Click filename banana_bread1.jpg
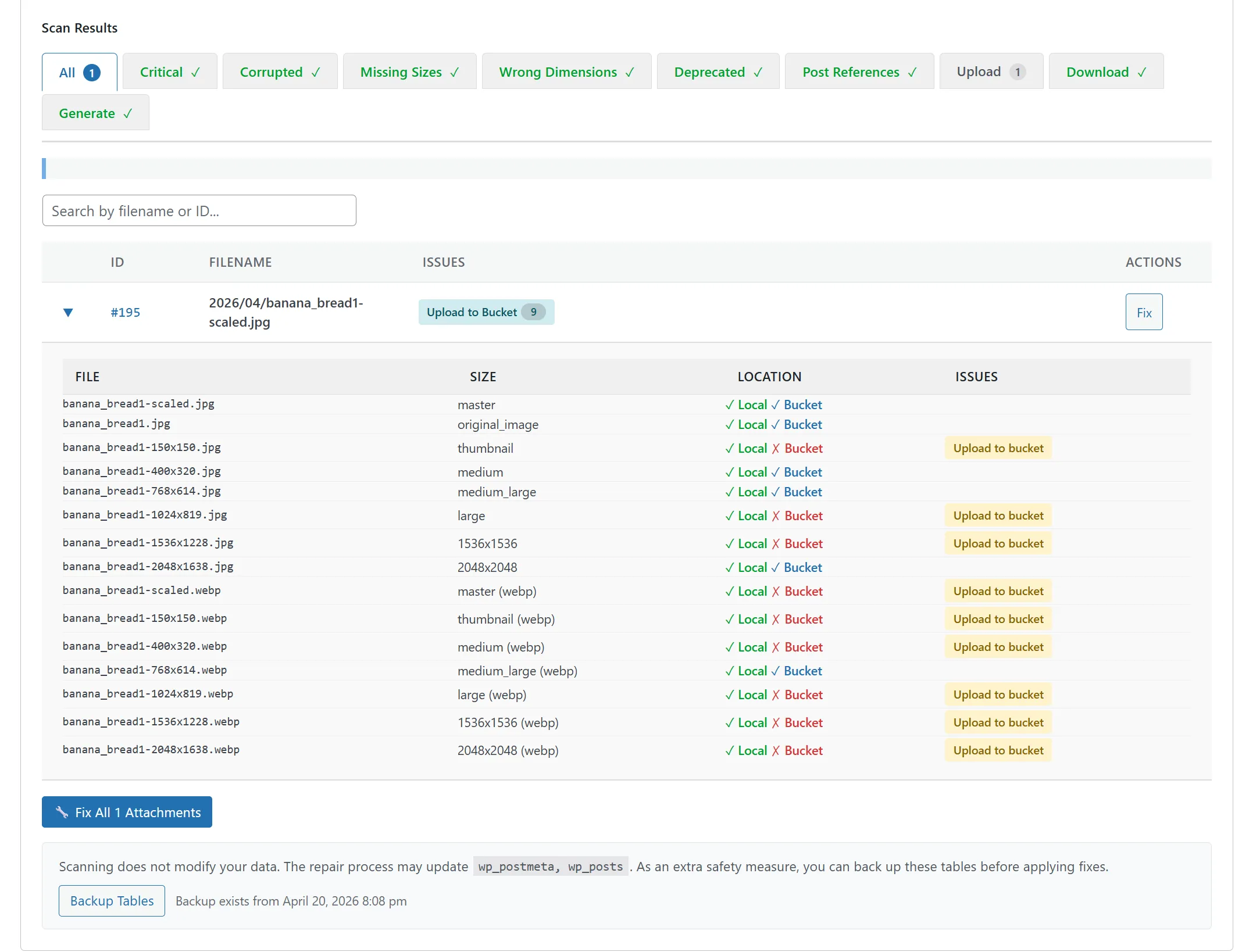This screenshot has width=1242, height=952. [x=116, y=424]
